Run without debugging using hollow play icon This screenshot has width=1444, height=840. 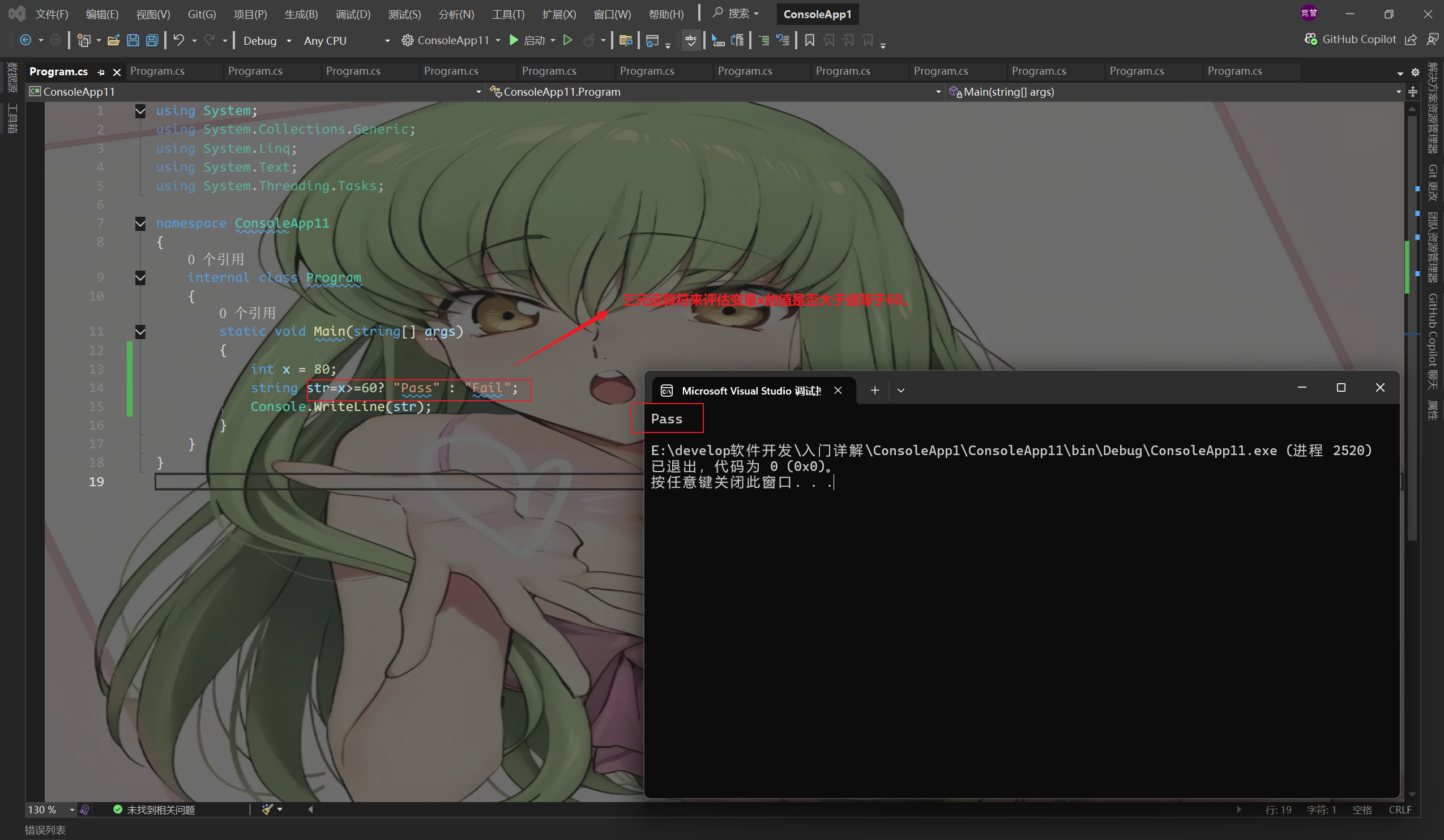coord(568,40)
